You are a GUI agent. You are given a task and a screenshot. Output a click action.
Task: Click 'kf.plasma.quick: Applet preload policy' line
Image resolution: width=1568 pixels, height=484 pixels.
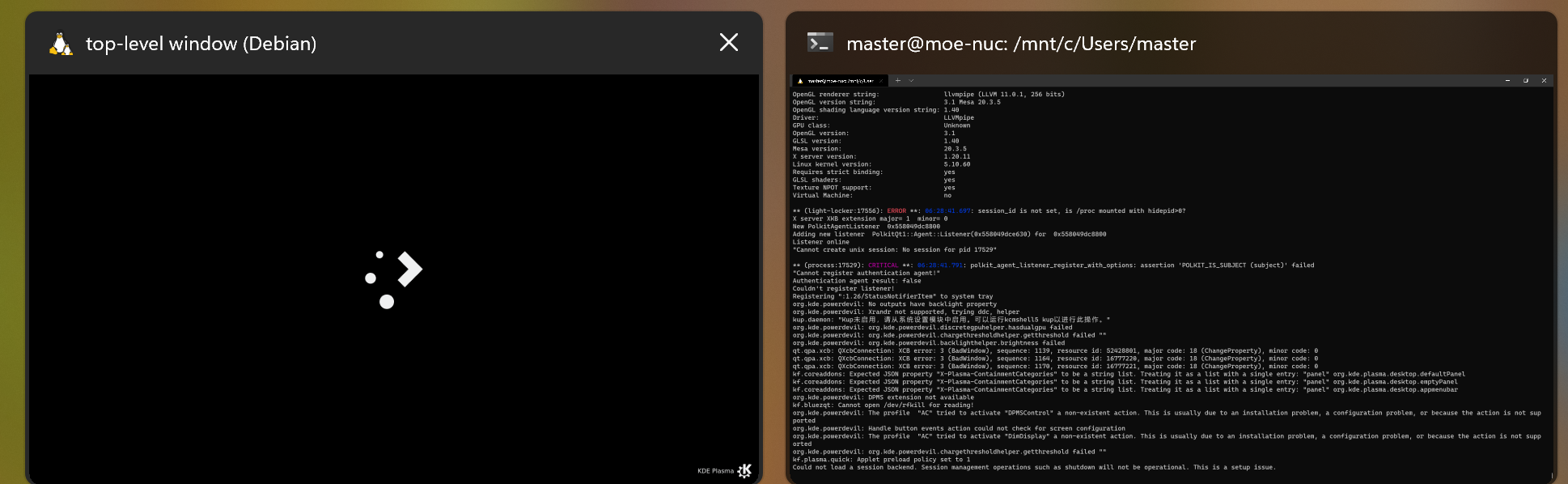point(881,460)
